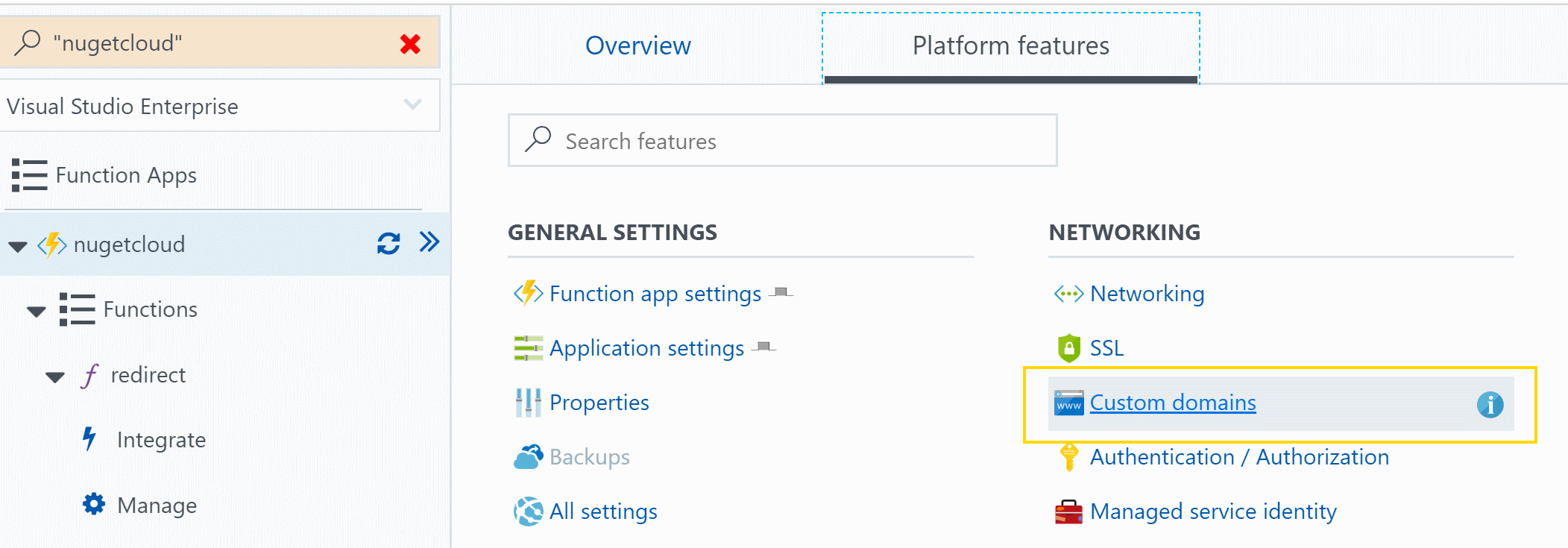Viewport: 1568px width, 548px height.
Task: Click the Networking arrows icon
Action: click(x=1068, y=294)
